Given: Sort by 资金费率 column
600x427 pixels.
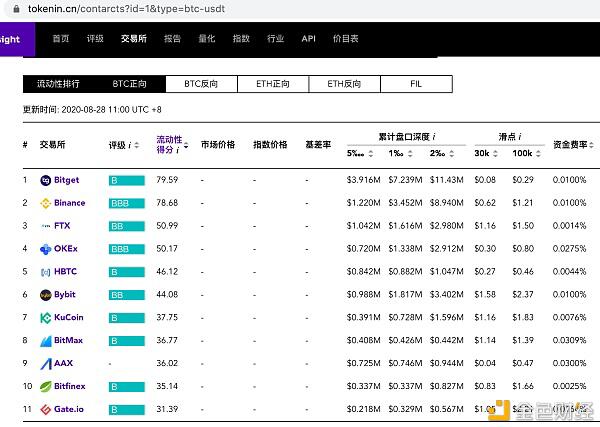Looking at the screenshot, I should 591,145.
